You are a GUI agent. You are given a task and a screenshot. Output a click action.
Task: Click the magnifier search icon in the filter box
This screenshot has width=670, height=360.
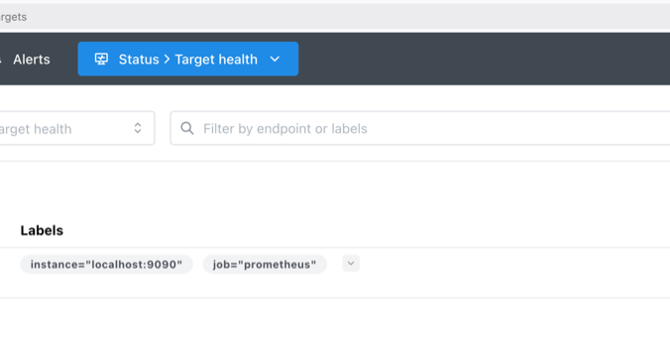tap(187, 128)
